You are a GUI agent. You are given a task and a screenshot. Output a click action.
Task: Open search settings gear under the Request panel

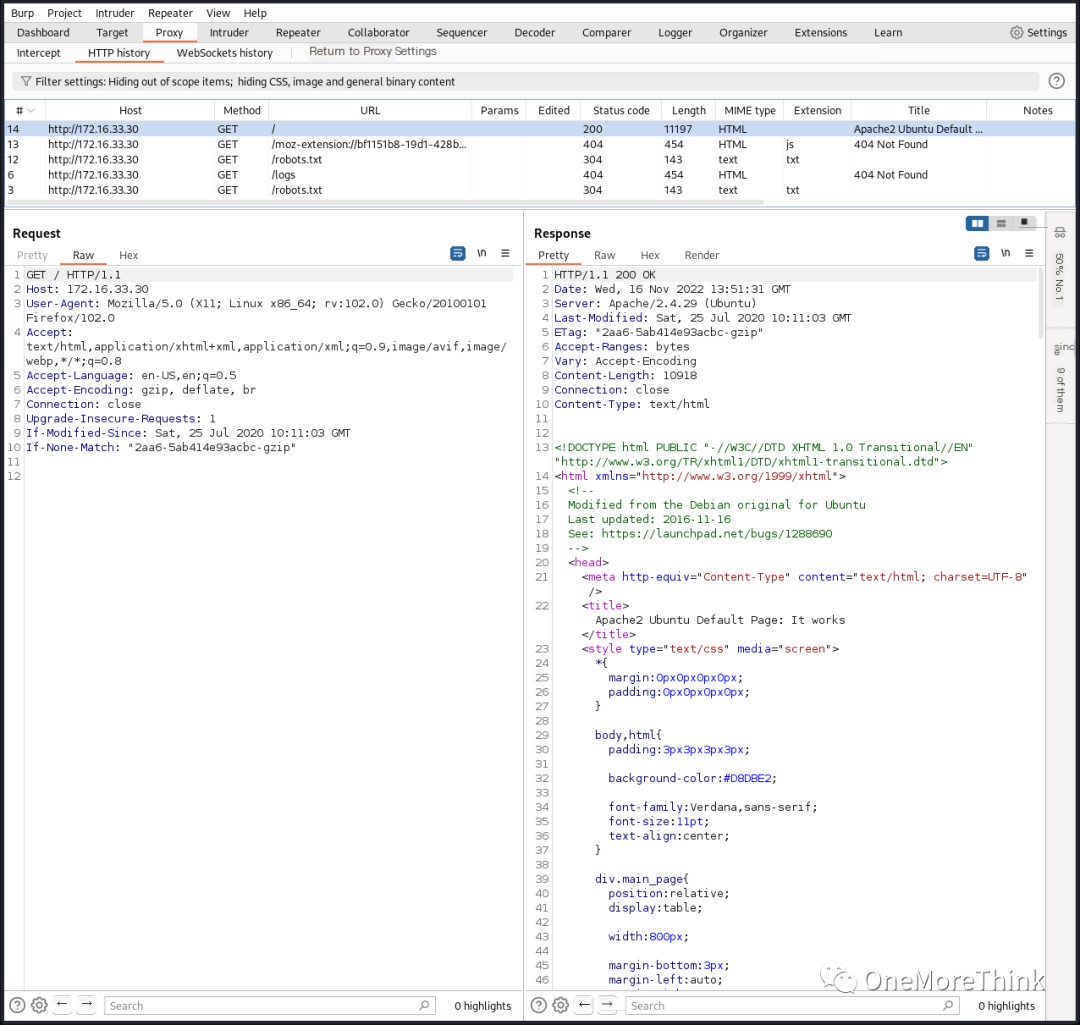coord(39,1005)
